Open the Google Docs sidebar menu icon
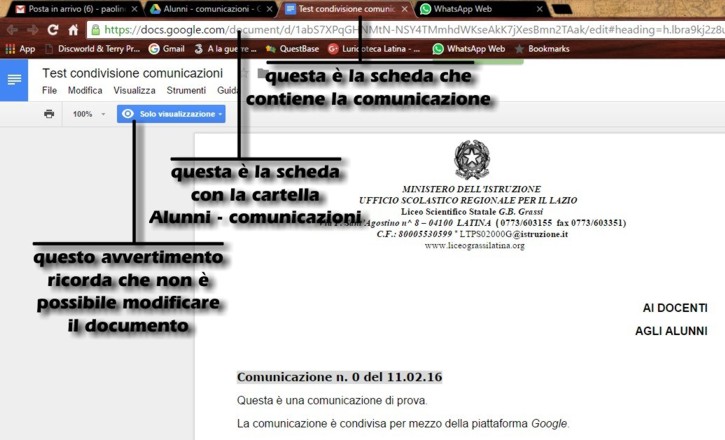Image resolution: width=725 pixels, height=440 pixels. 14,80
